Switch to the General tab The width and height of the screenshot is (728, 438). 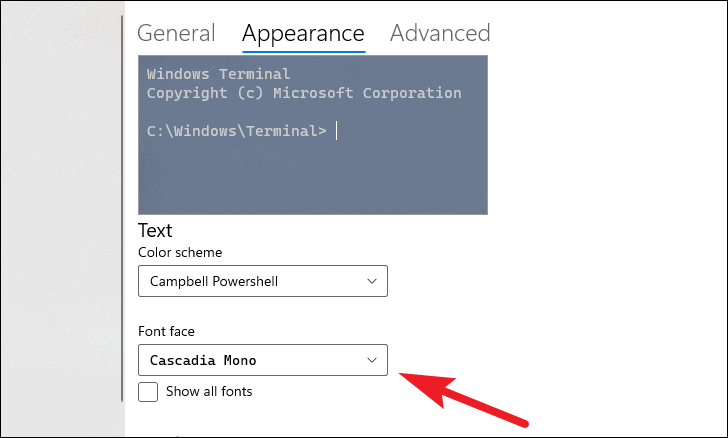(x=176, y=33)
